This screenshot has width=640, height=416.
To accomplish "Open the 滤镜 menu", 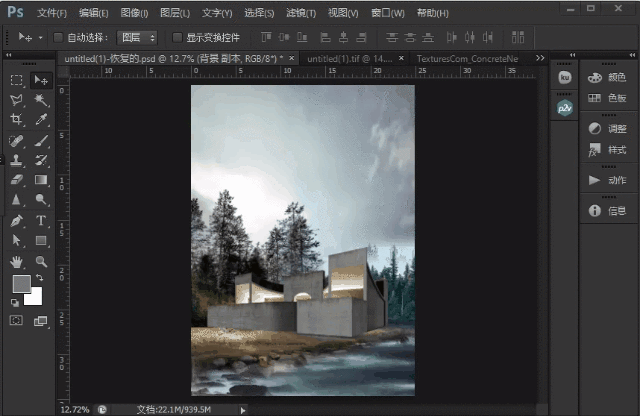I will [301, 13].
